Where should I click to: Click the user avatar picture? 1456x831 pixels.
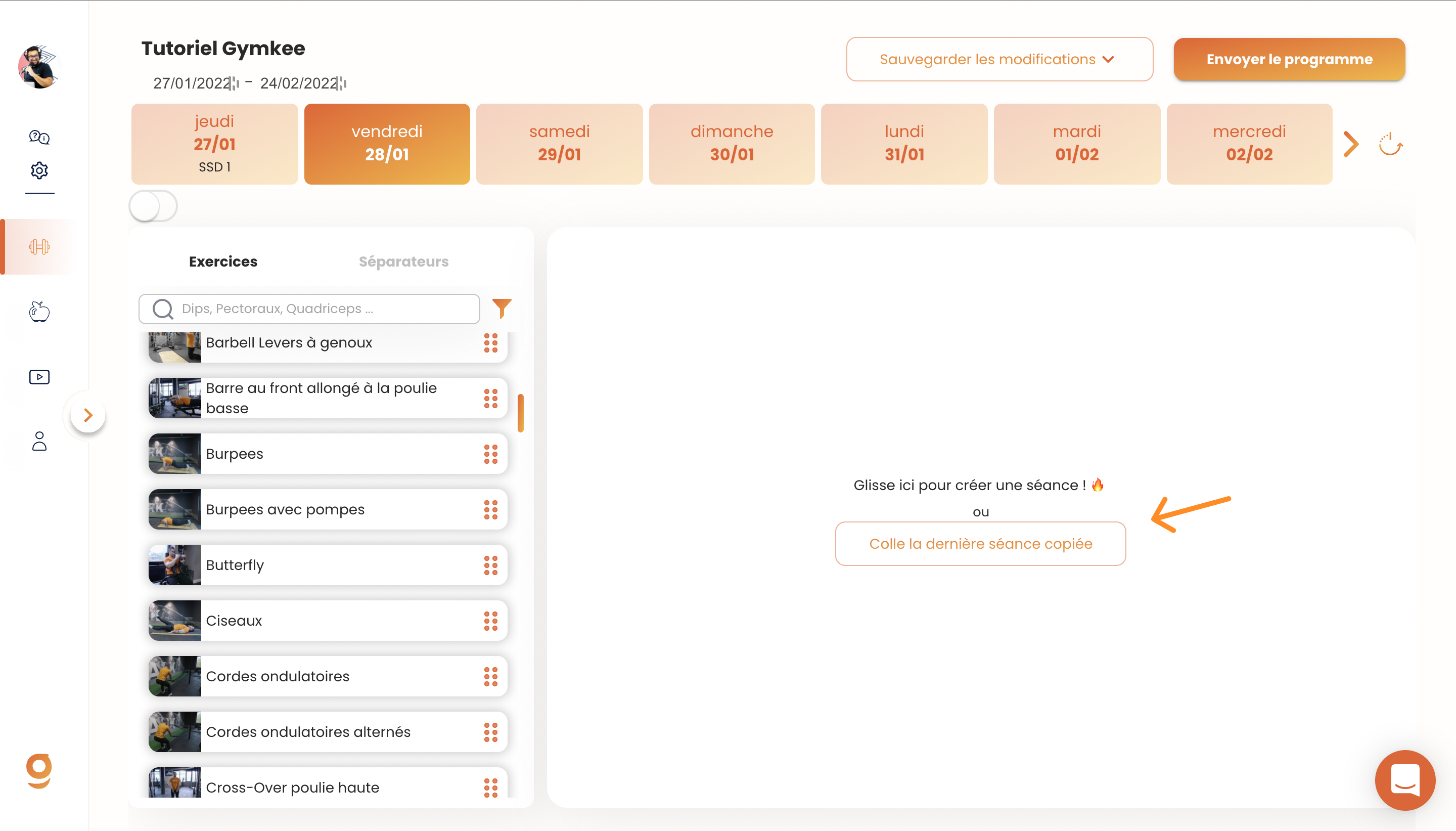click(x=39, y=67)
